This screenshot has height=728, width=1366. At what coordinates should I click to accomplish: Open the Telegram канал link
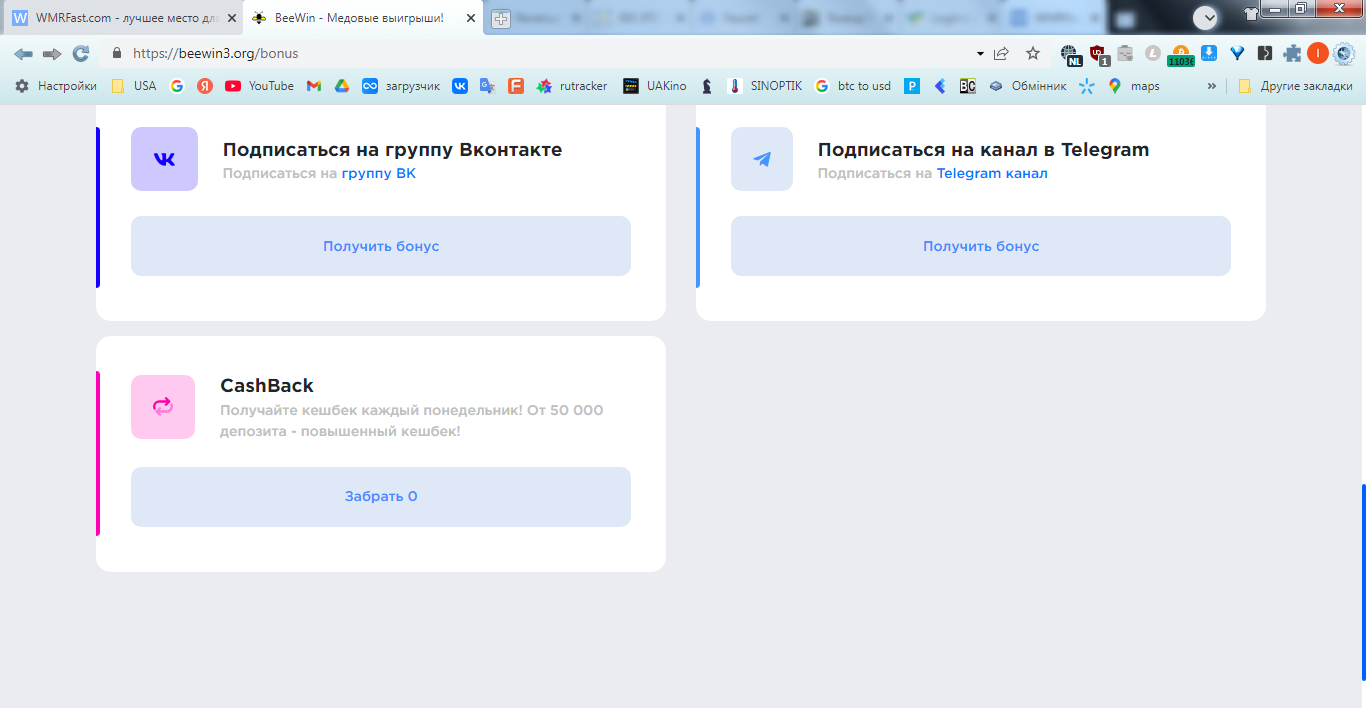(992, 174)
